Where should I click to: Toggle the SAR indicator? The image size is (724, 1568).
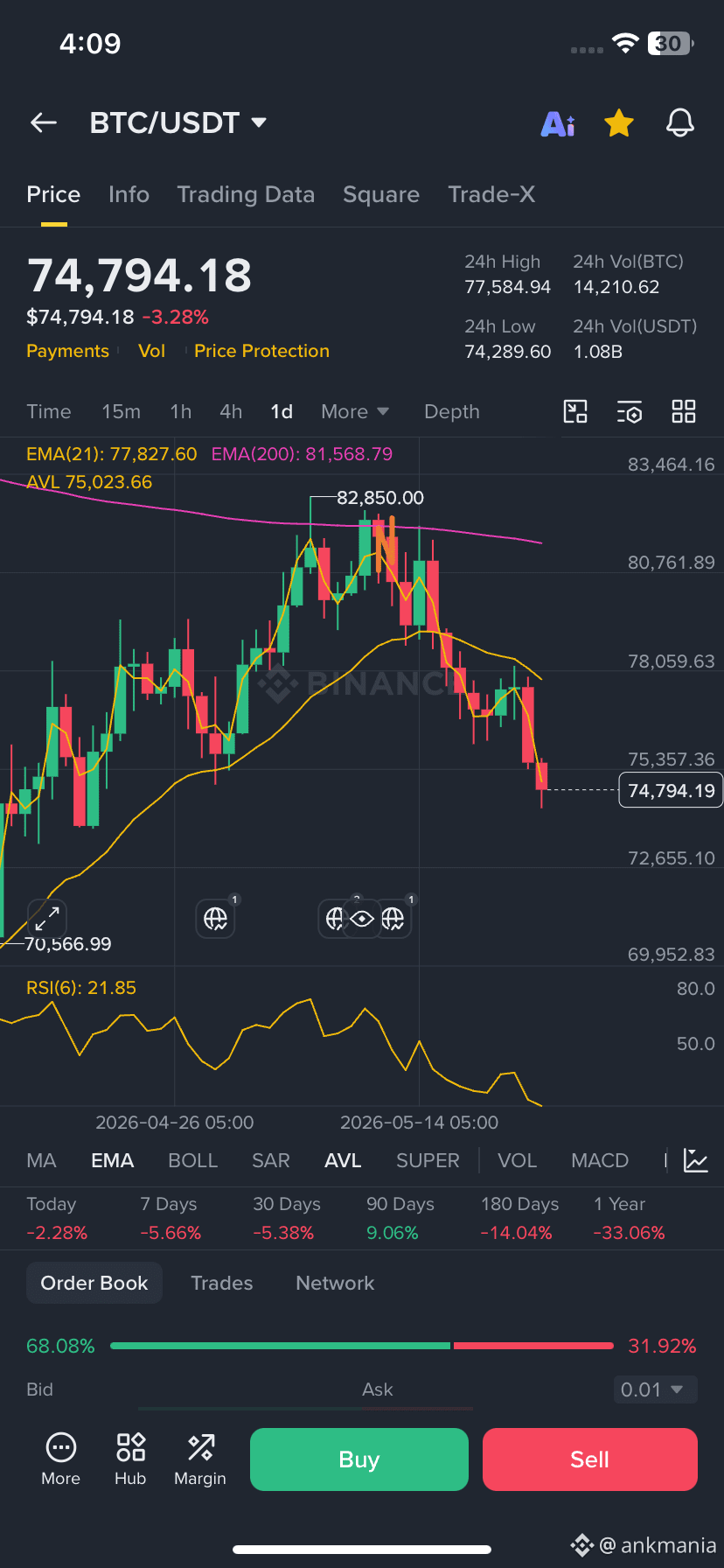tap(271, 1160)
